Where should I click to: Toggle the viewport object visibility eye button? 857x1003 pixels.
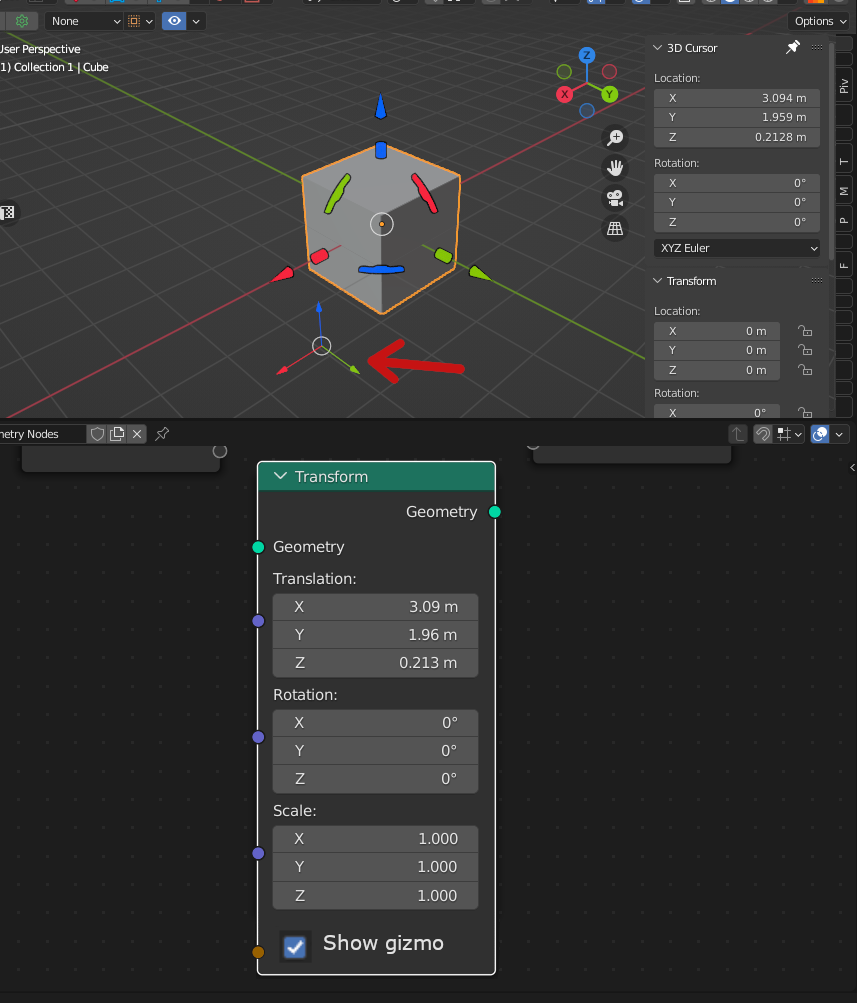(174, 21)
